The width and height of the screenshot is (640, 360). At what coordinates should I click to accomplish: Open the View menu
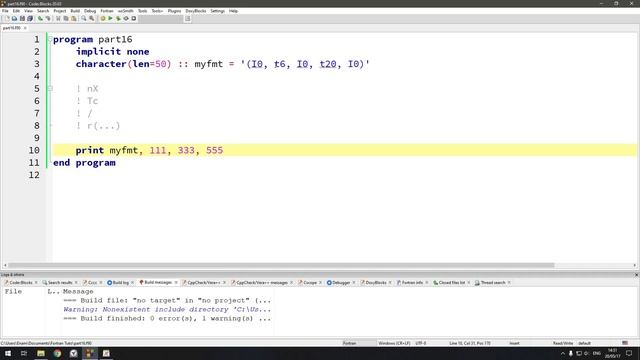click(x=28, y=11)
